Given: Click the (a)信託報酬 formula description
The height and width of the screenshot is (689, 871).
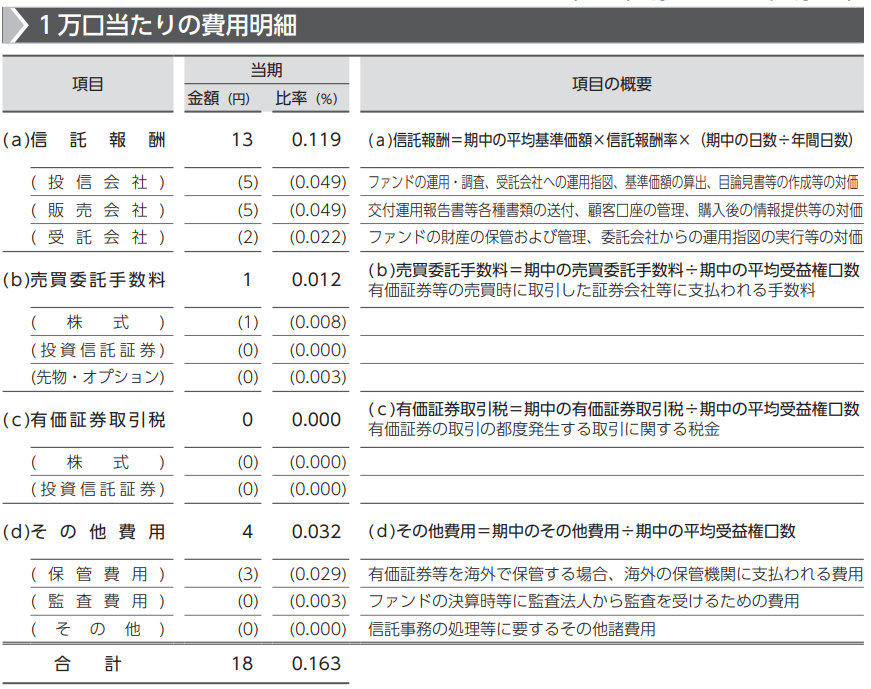Looking at the screenshot, I should click(611, 140).
